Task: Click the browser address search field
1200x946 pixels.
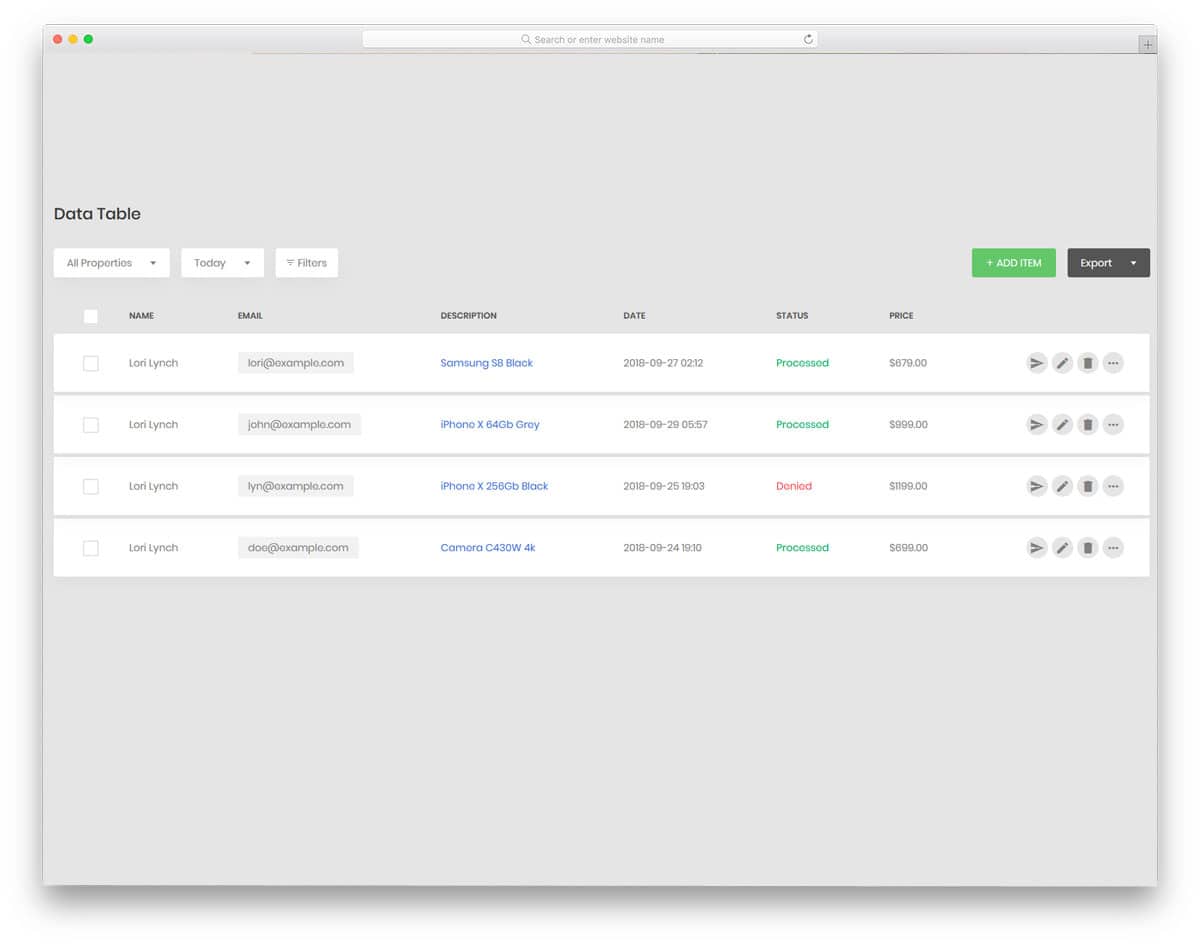Action: point(590,39)
